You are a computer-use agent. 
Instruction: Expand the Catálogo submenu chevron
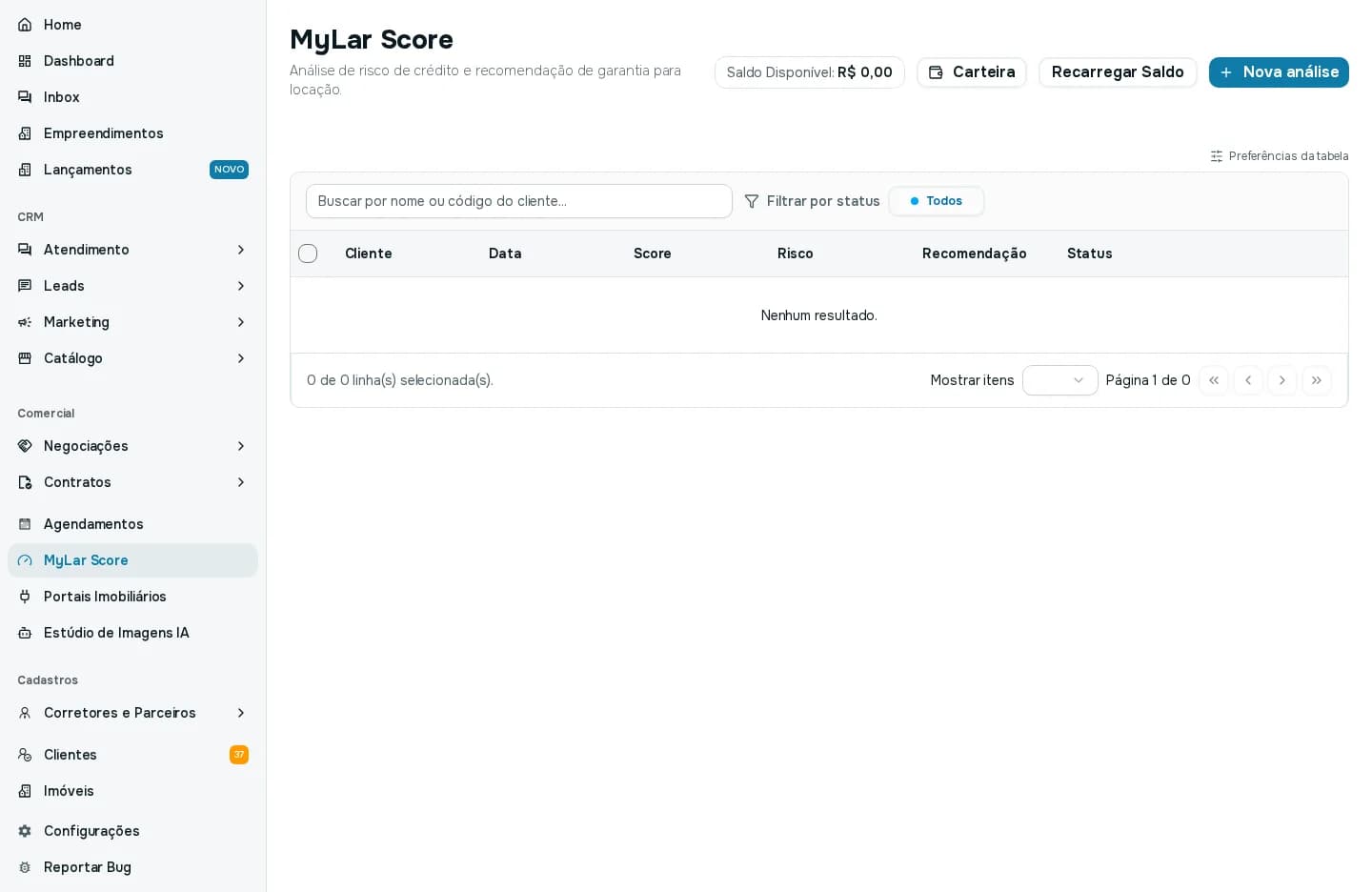[241, 358]
